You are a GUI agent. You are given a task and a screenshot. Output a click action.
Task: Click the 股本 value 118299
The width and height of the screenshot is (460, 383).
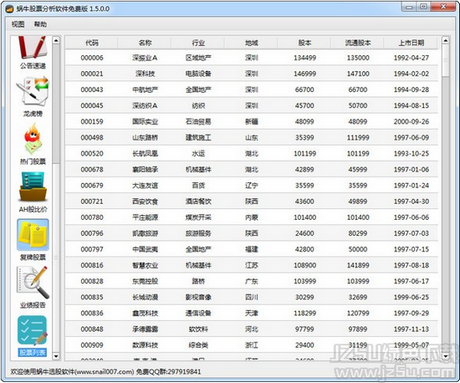[304, 313]
